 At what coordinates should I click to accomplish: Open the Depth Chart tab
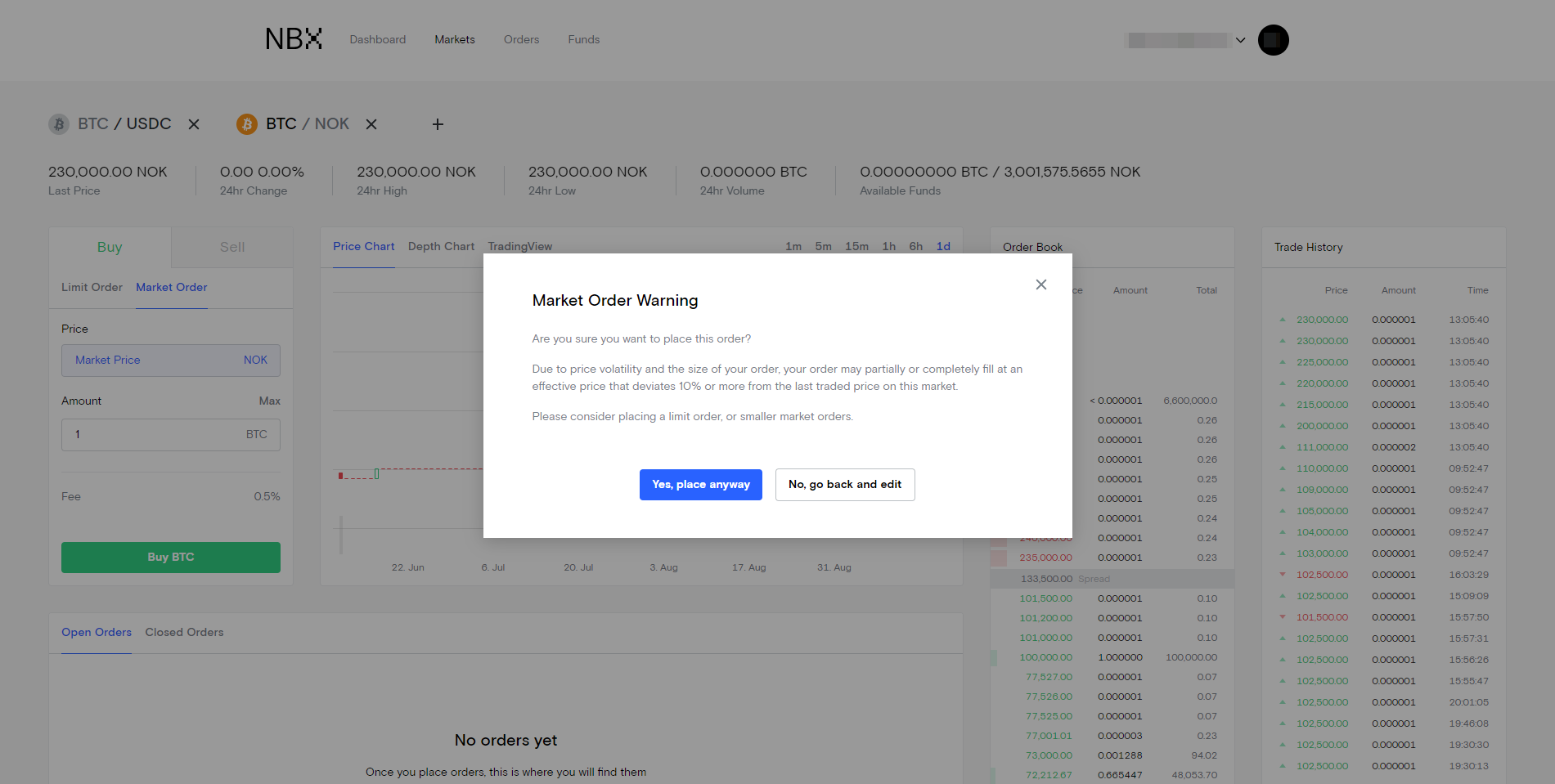tap(441, 247)
